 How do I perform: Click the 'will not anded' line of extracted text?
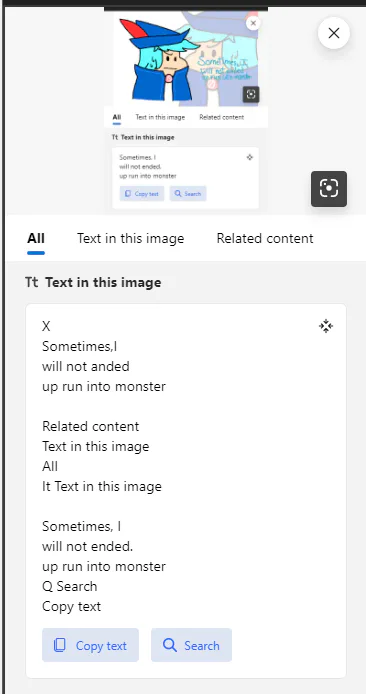coord(86,366)
